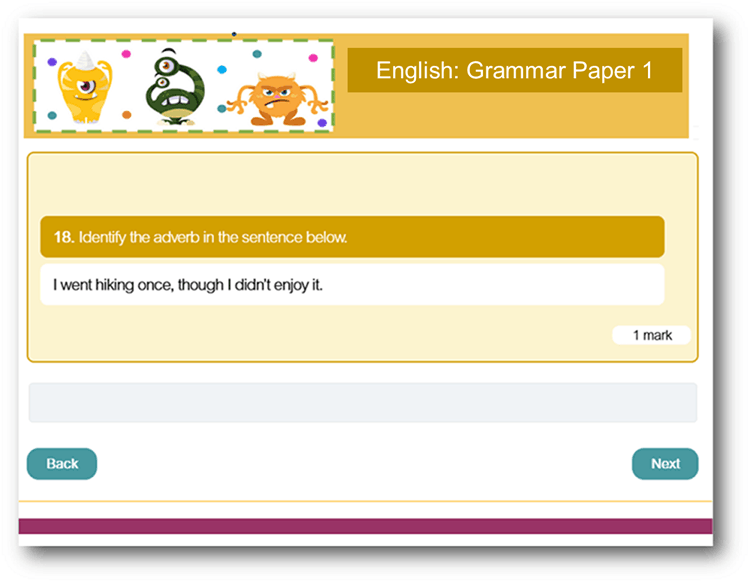The width and height of the screenshot is (750, 582).
Task: Click the 'English: Grammar Paper 1' title
Action: pyautogui.click(x=514, y=70)
